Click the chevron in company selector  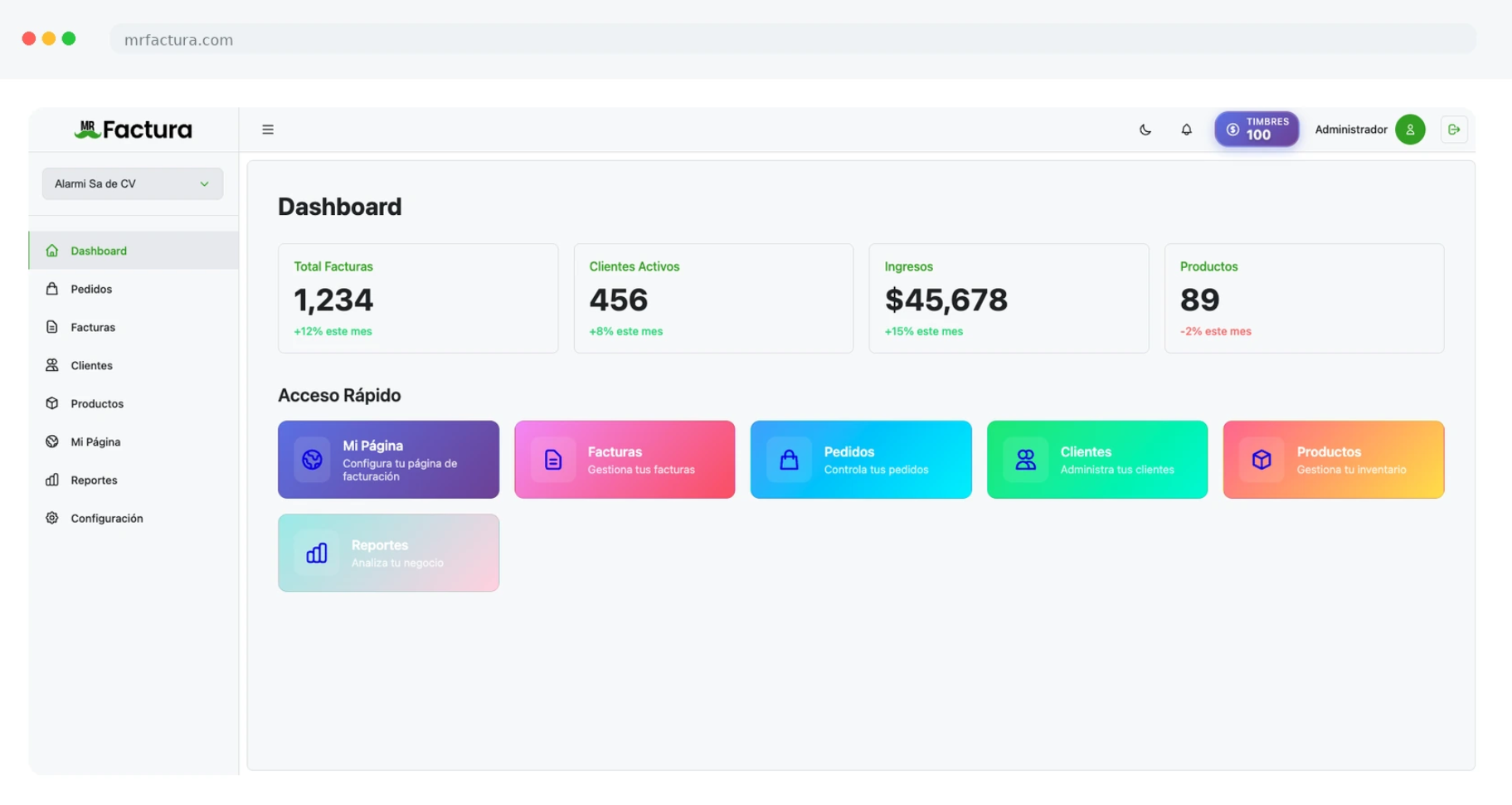pyautogui.click(x=204, y=183)
